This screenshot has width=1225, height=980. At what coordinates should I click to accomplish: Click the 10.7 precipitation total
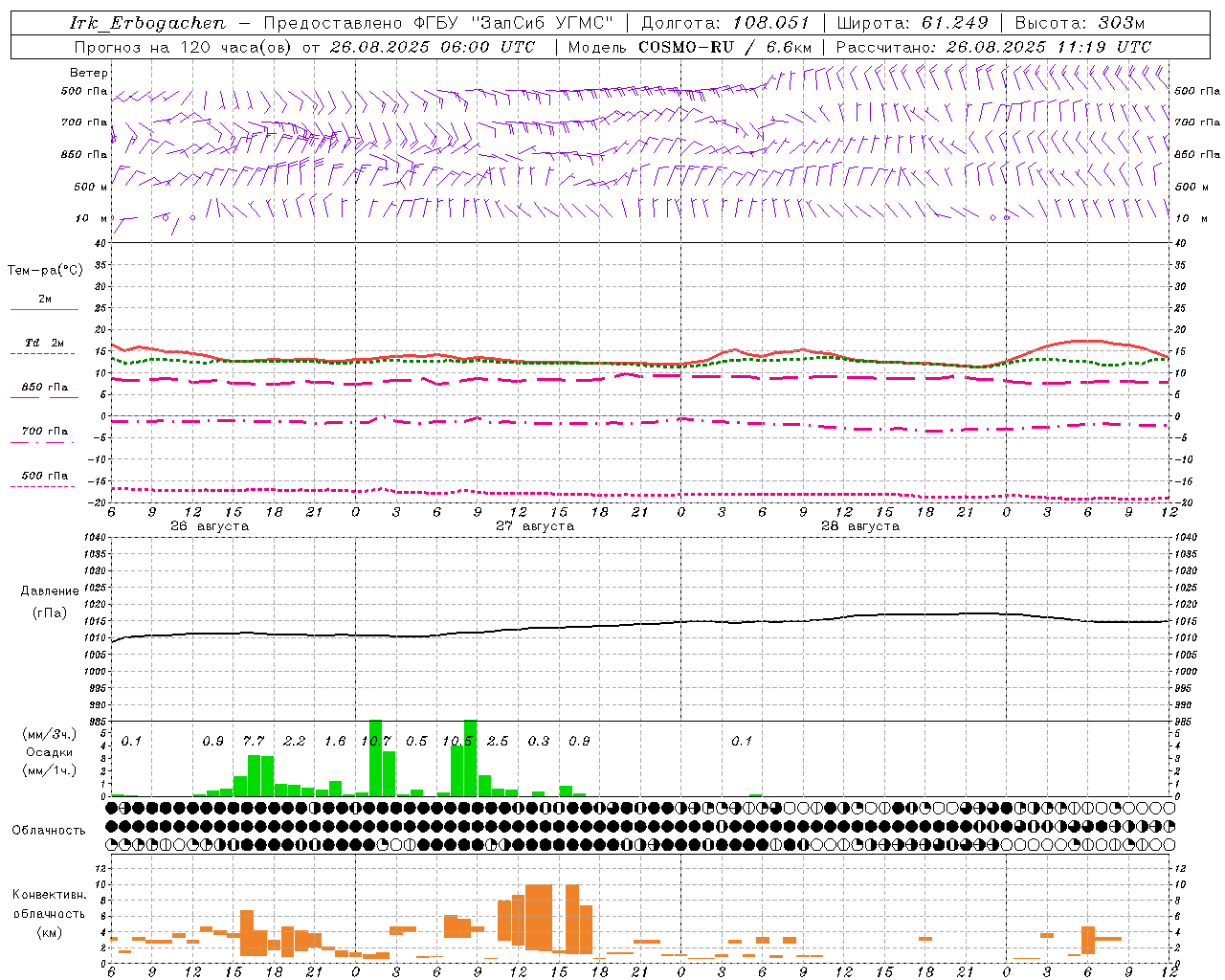pos(376,742)
